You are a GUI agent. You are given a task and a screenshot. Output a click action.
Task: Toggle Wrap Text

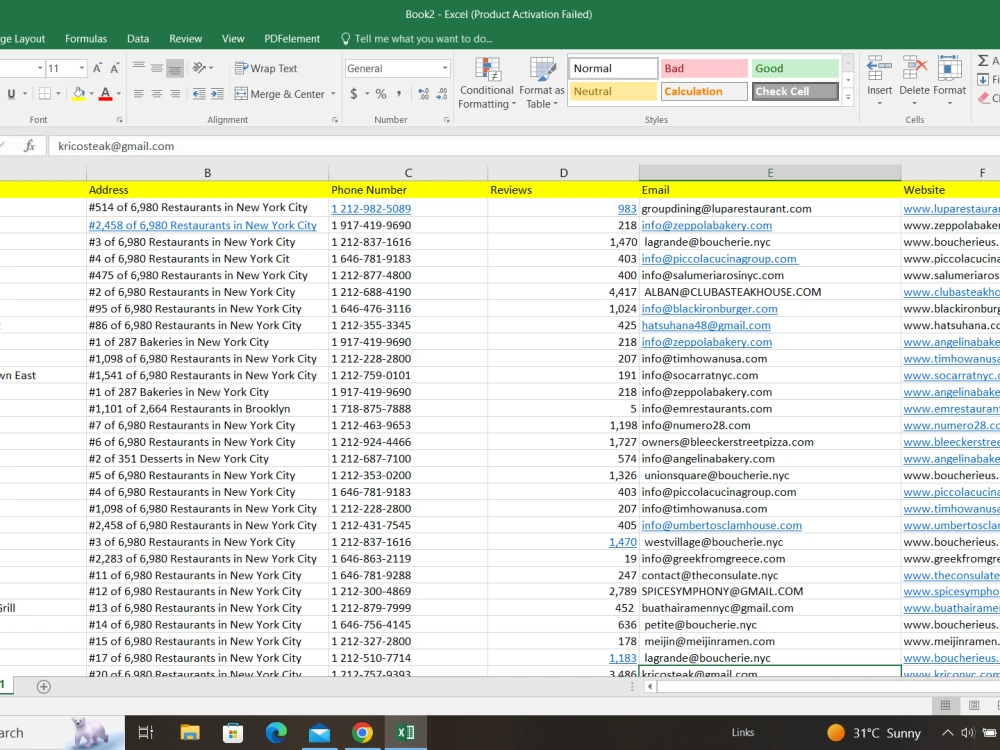(x=266, y=68)
